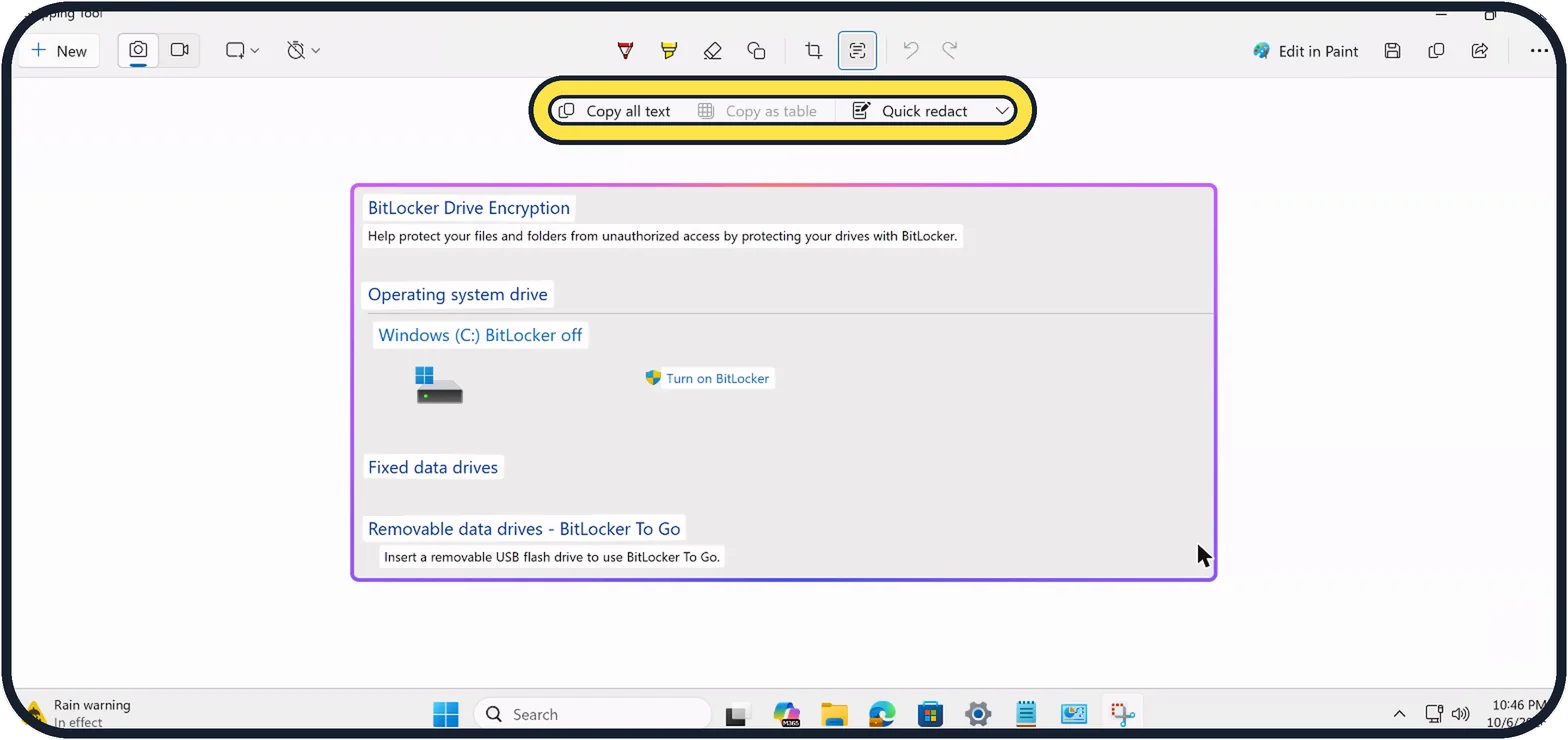Show hidden icons in the system tray

(1399, 714)
